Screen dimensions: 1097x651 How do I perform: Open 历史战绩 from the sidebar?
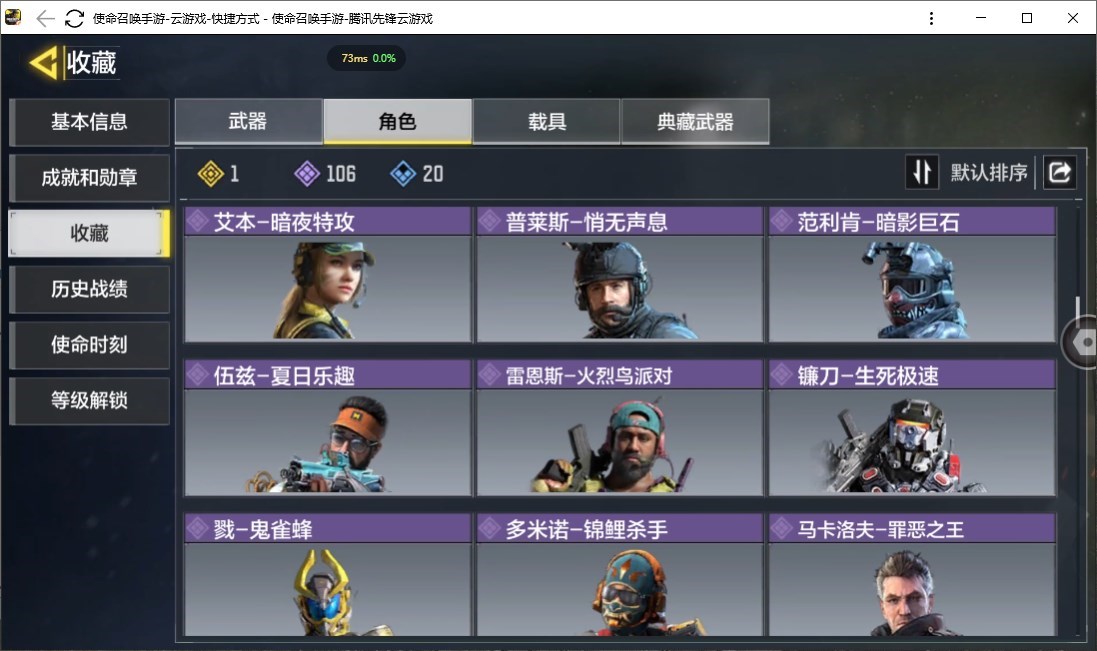90,289
